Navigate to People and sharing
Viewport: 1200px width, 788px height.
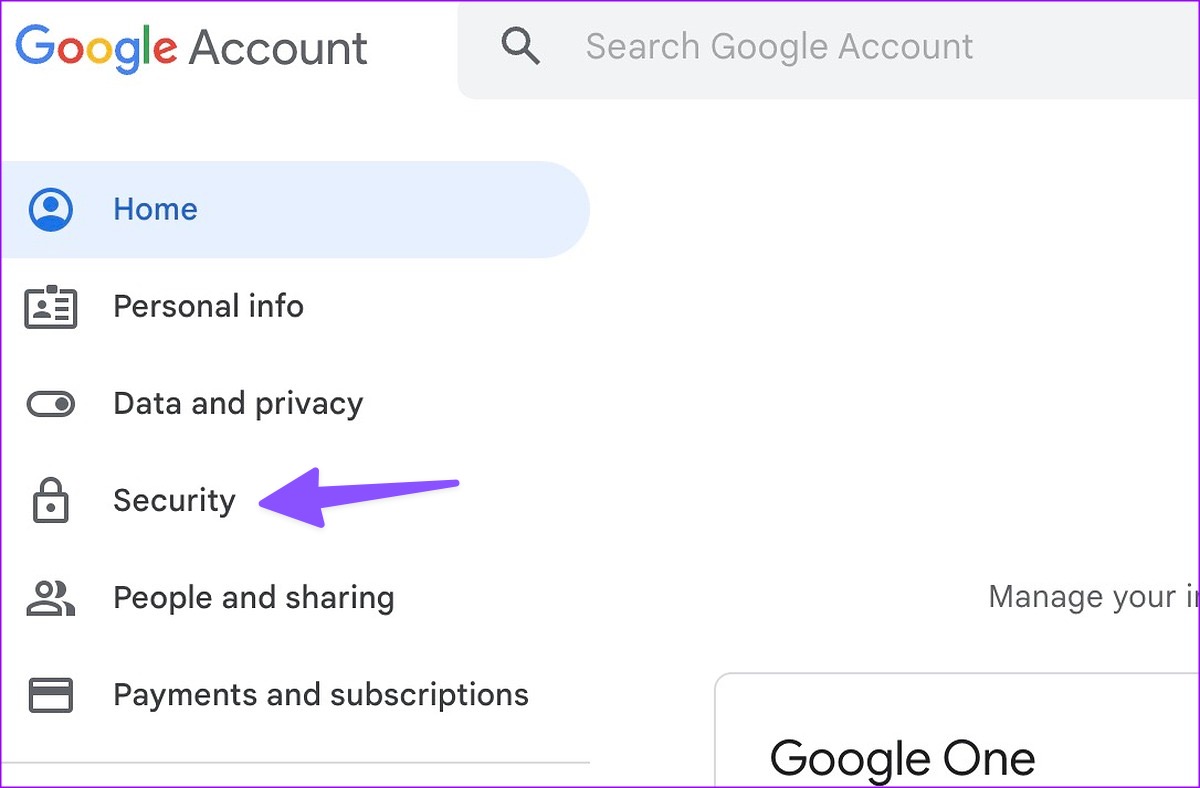click(x=253, y=598)
